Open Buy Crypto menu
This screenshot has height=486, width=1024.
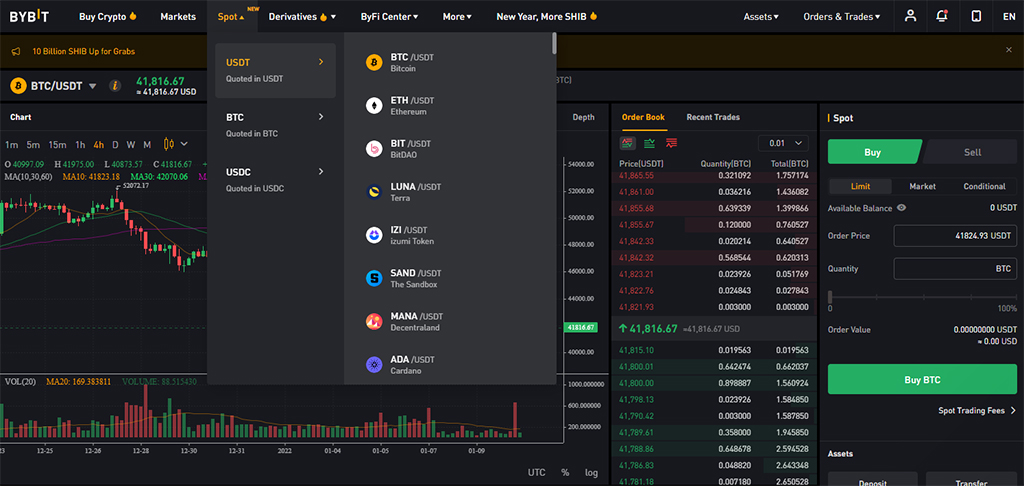click(x=108, y=16)
